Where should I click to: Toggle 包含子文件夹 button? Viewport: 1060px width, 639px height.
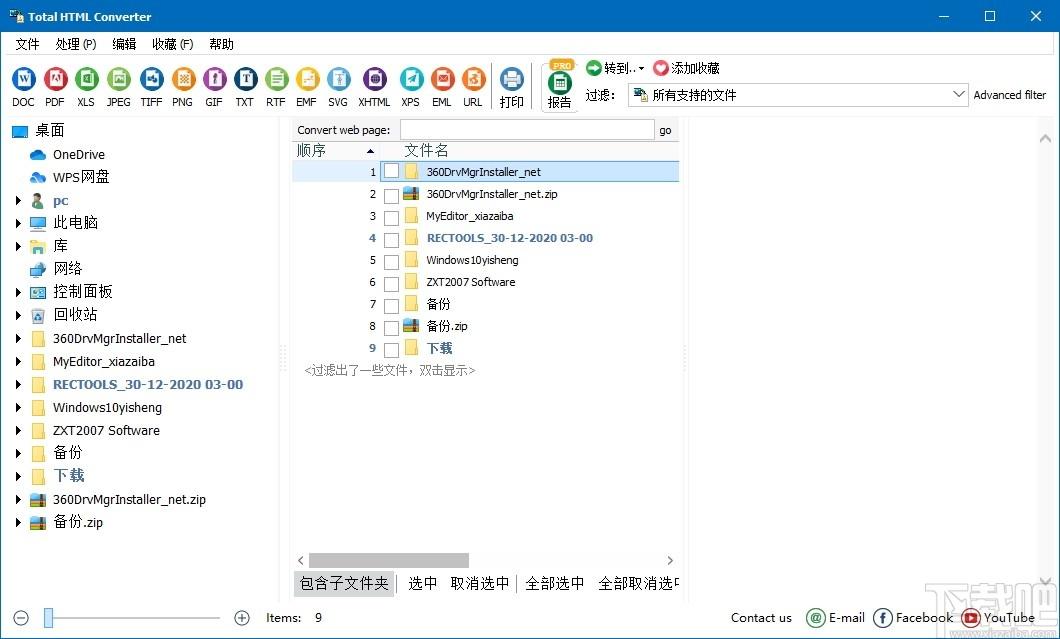[344, 583]
